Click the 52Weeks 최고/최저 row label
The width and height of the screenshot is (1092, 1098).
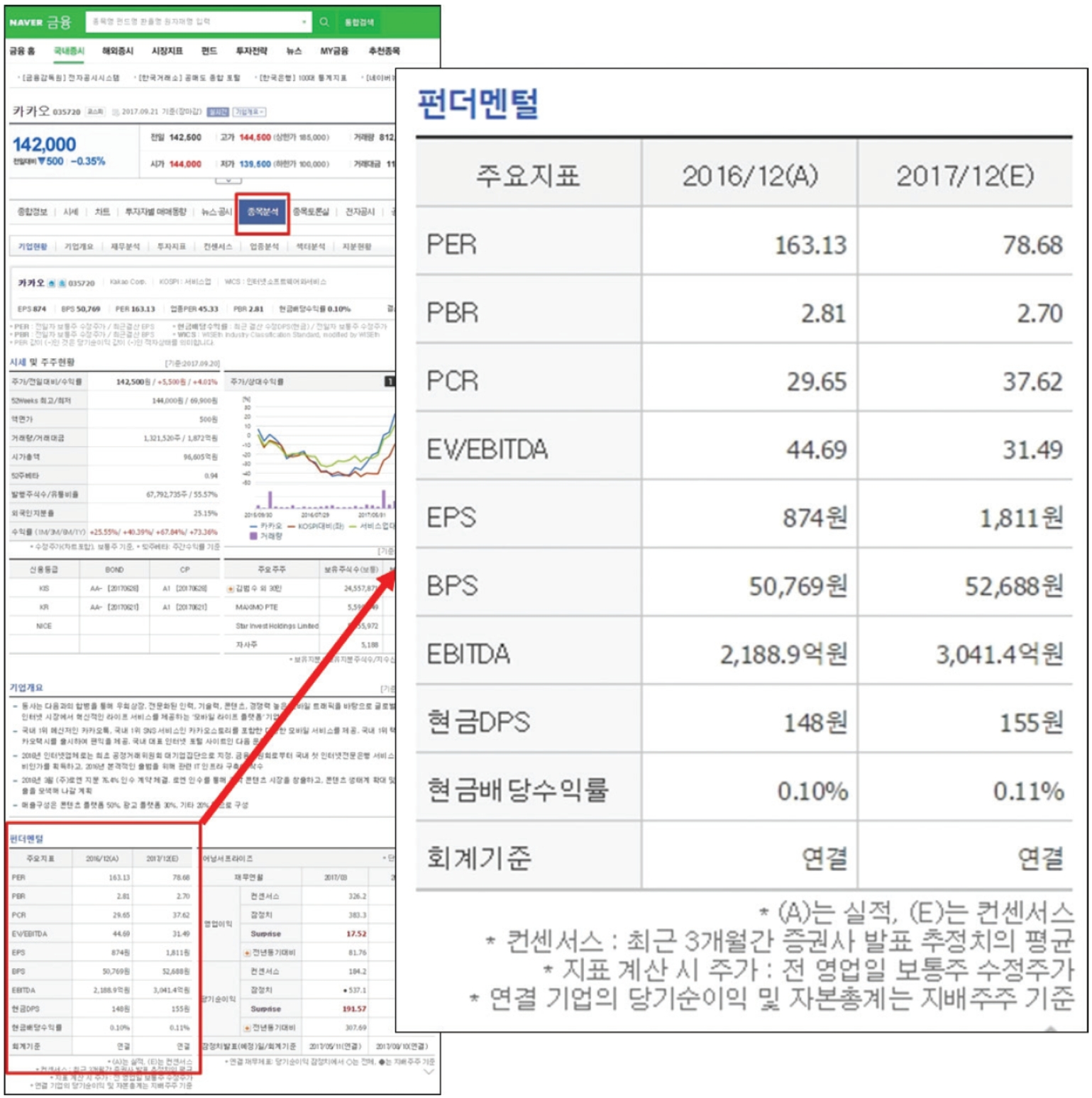(x=40, y=401)
